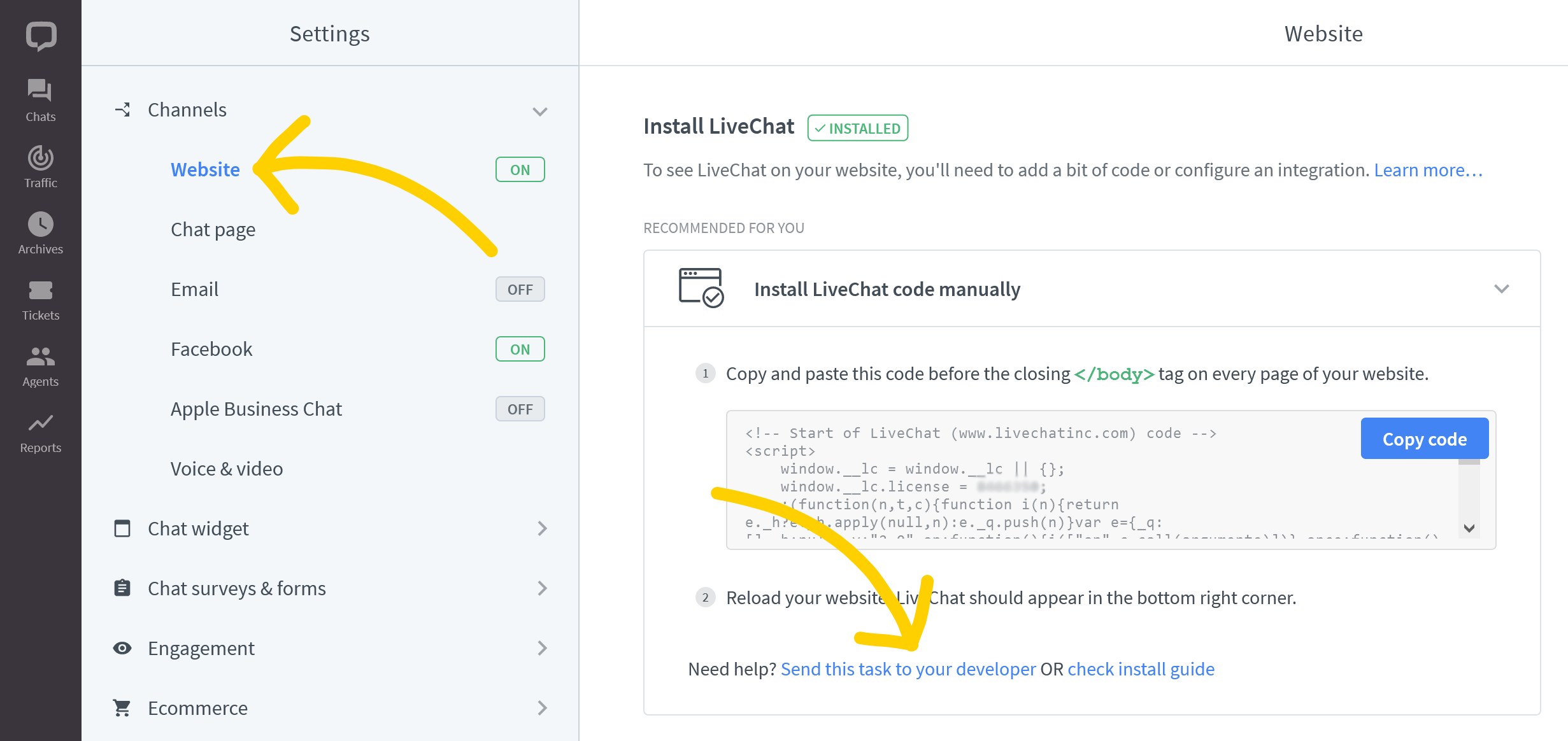Select the Chat page menu item
Viewport: 1568px width, 741px height.
[214, 228]
